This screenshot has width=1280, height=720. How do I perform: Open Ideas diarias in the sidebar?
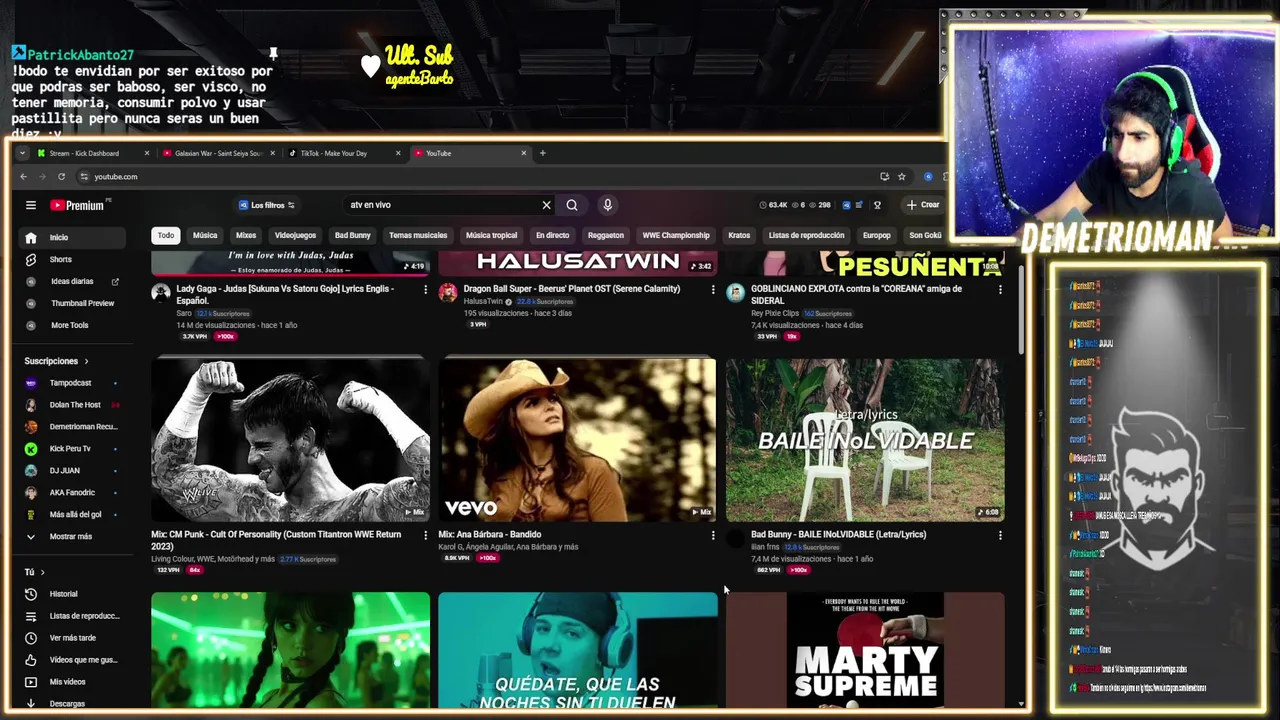(71, 281)
